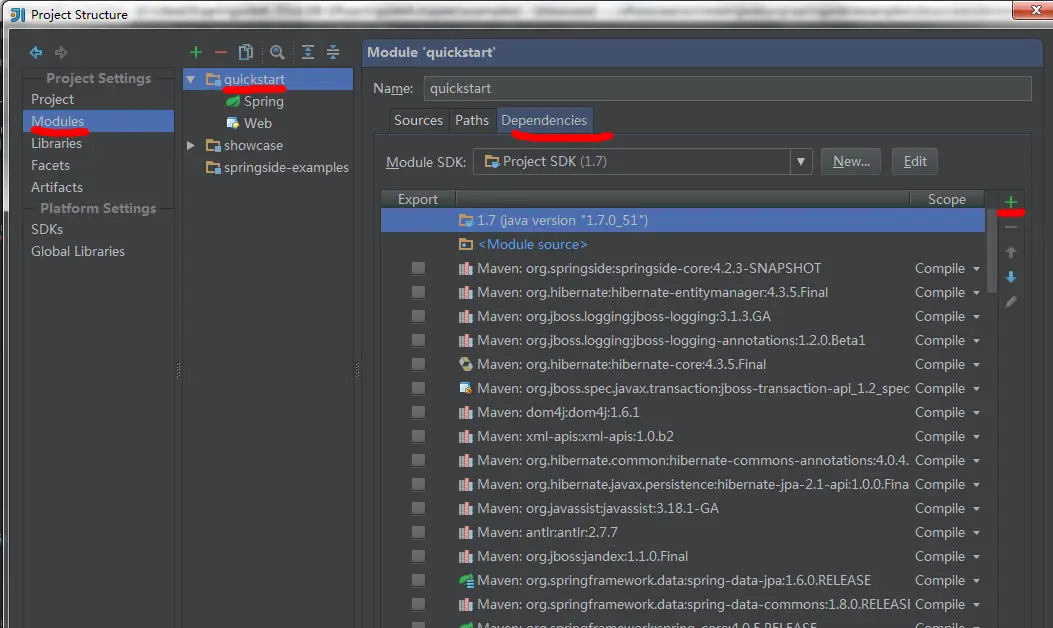
Task: Remove the selected module with the minus icon
Action: point(220,52)
